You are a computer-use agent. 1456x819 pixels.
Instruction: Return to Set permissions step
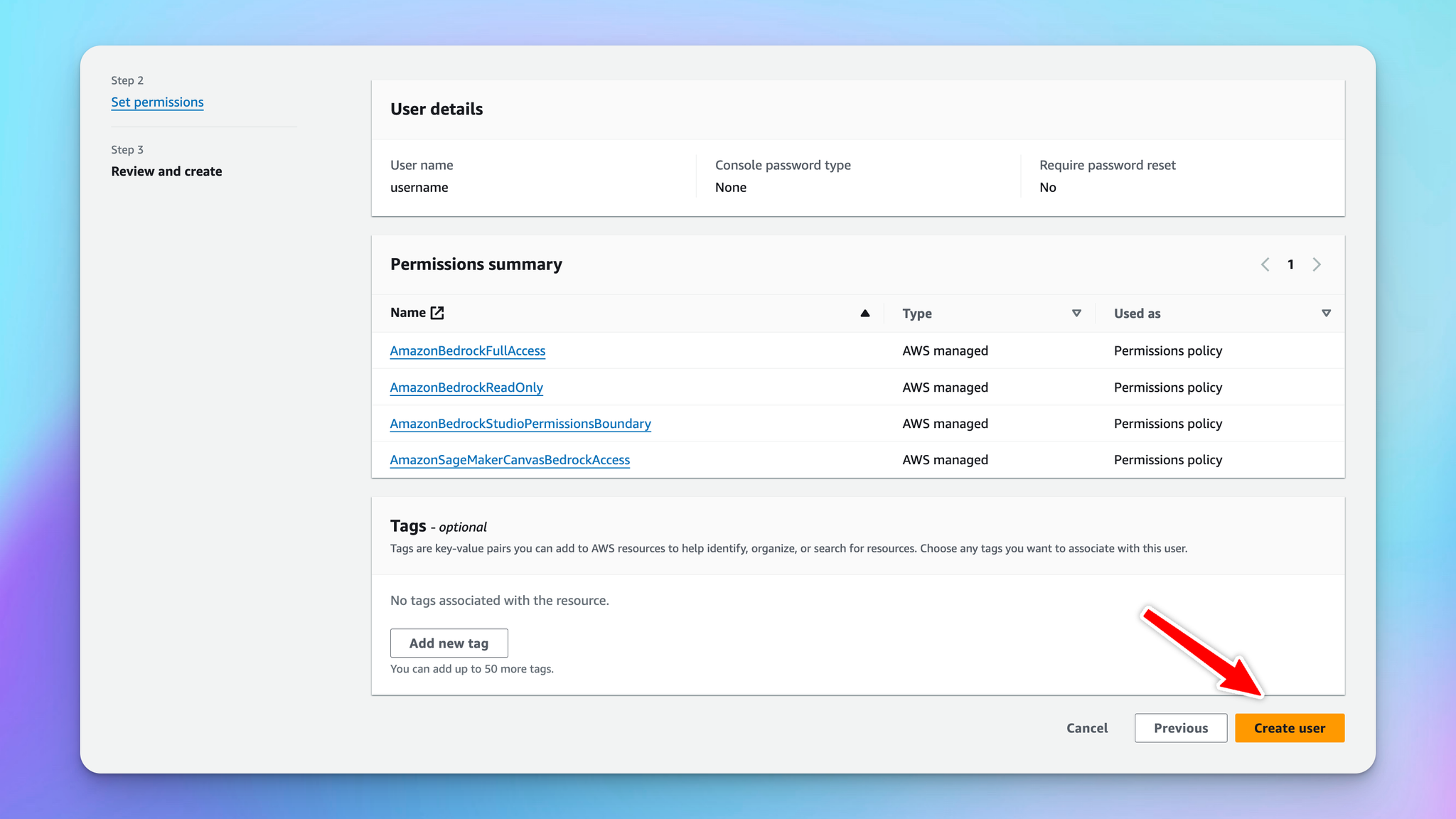(157, 102)
